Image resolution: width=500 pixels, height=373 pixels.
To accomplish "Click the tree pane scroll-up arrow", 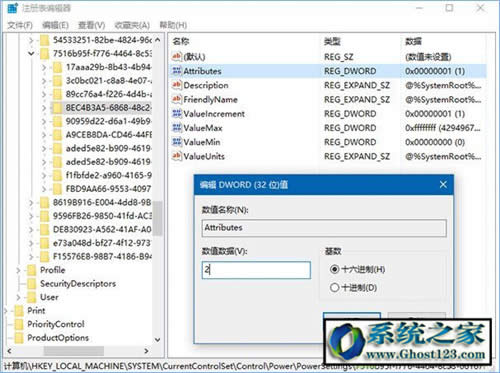I will click(x=158, y=40).
